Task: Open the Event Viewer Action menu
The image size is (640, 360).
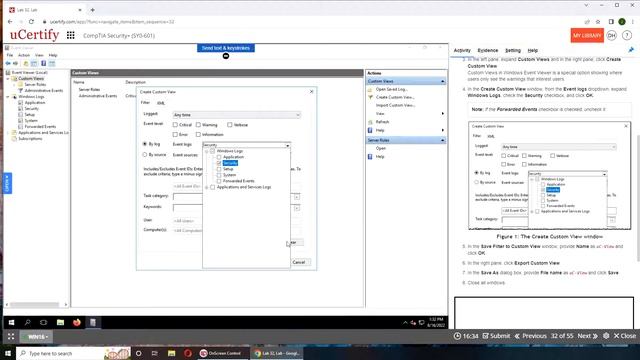Action: click(x=24, y=55)
